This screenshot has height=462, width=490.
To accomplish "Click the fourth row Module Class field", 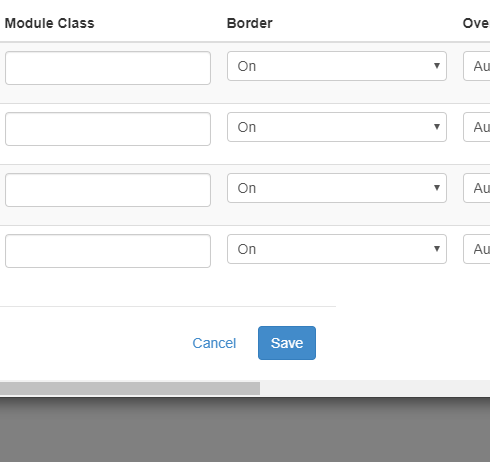I will (x=108, y=251).
